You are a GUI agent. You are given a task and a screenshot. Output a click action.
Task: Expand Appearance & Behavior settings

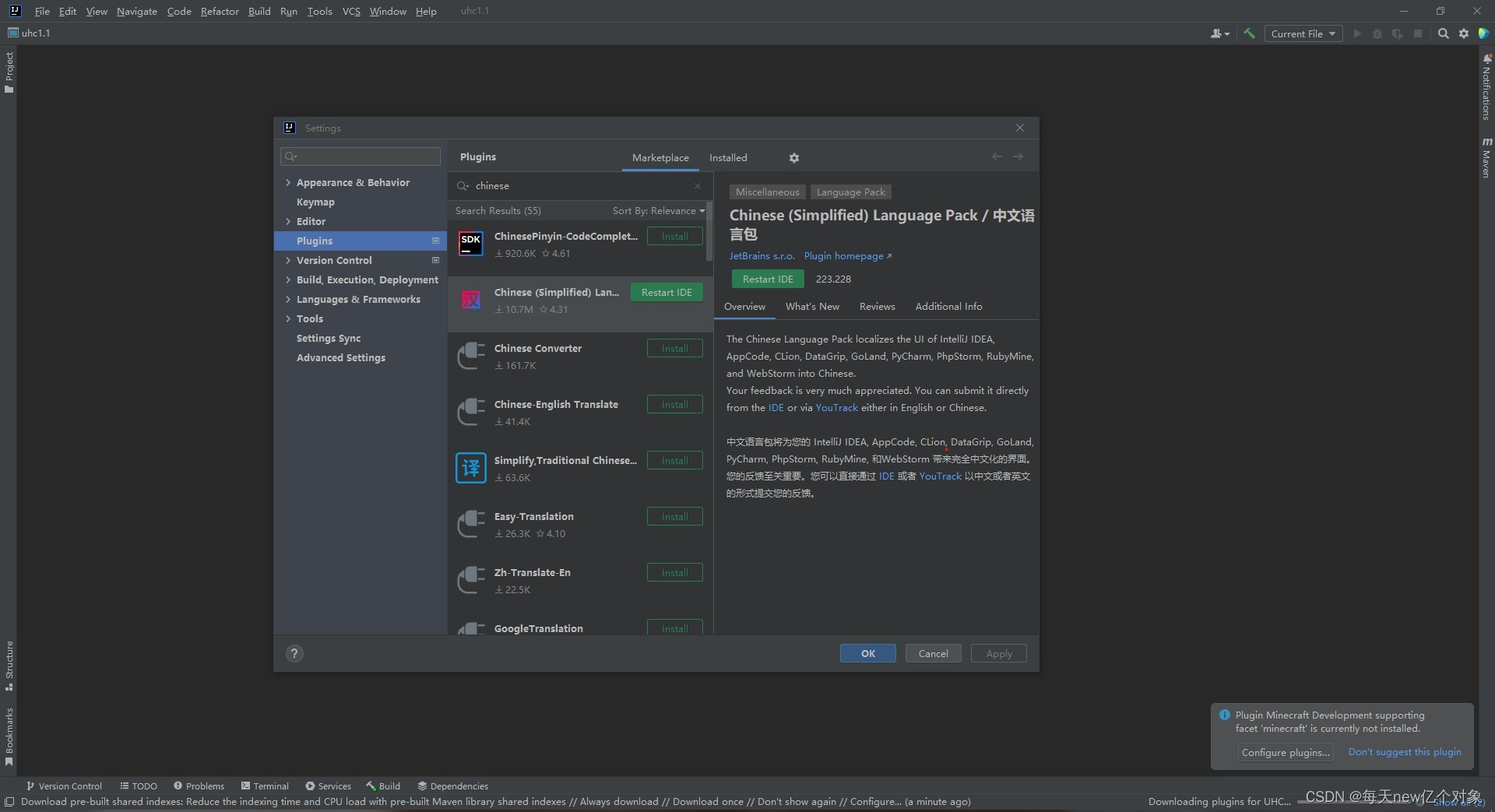(288, 182)
